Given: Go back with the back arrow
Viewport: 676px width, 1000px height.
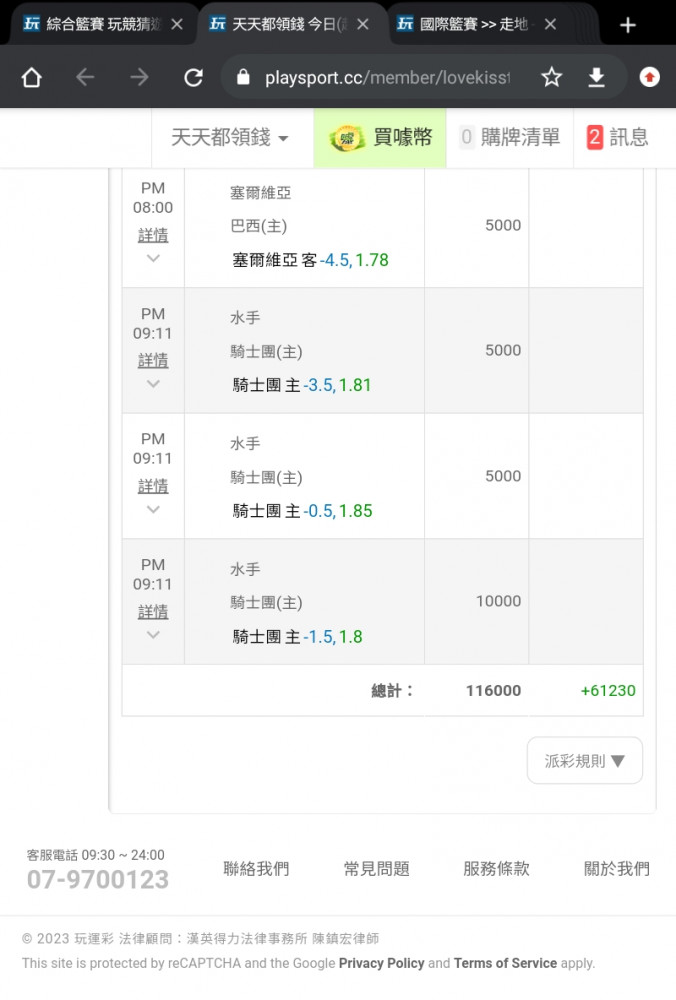Looking at the screenshot, I should (85, 78).
